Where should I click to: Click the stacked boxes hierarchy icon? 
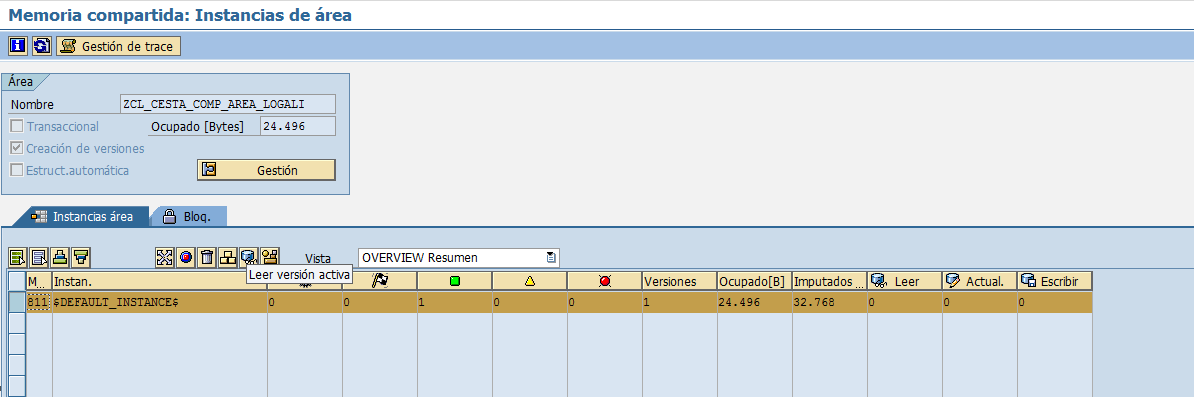[228, 258]
